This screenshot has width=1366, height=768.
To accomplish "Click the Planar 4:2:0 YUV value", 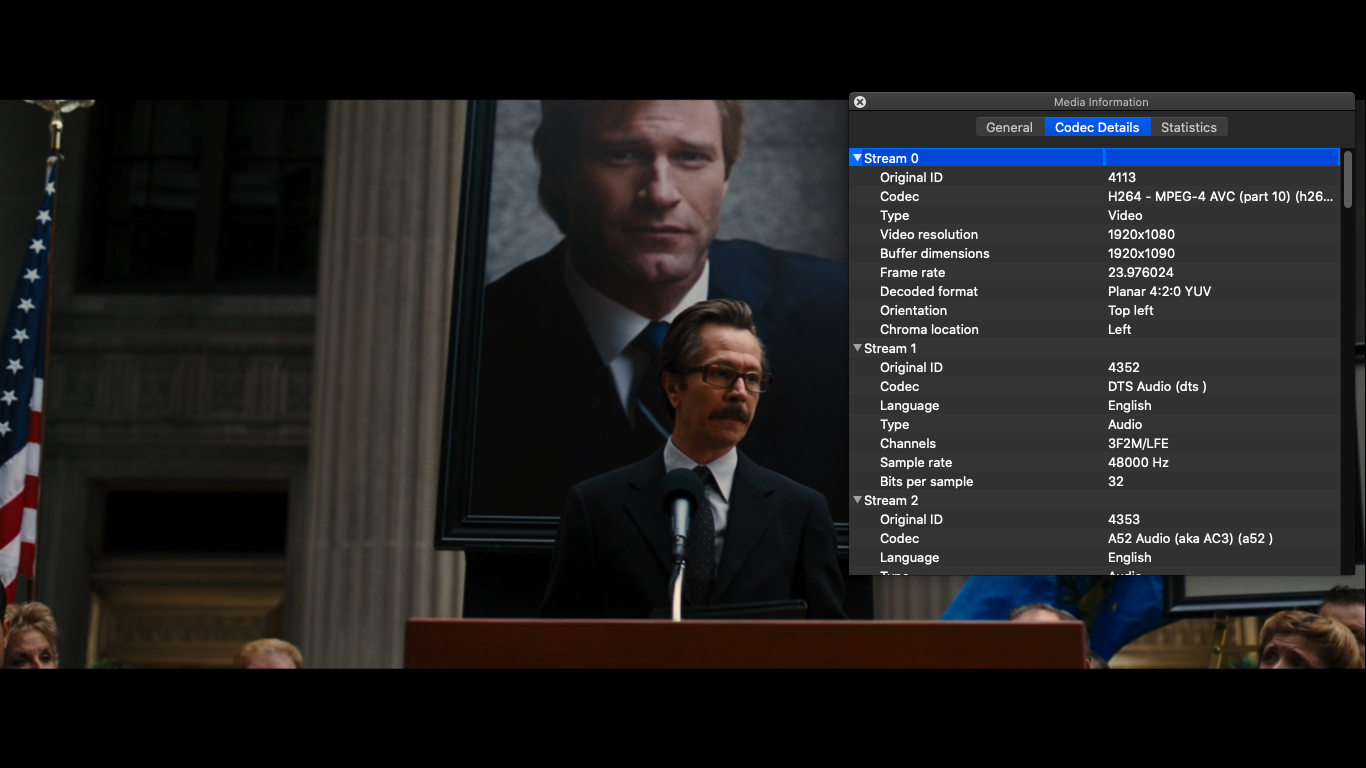I will click(1159, 291).
